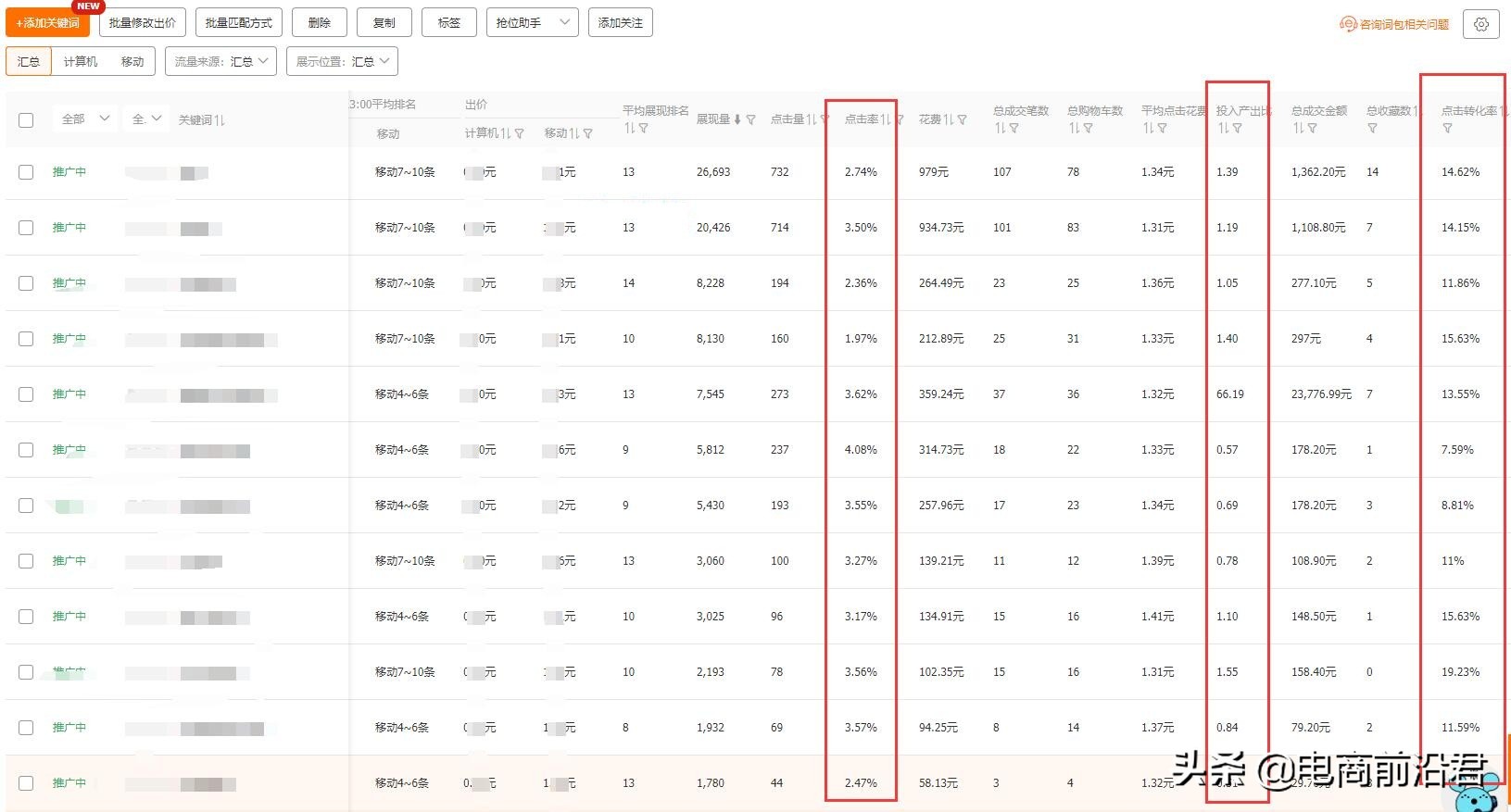
Task: Open filter funnel under 点击转化率
Action: 1447,129
